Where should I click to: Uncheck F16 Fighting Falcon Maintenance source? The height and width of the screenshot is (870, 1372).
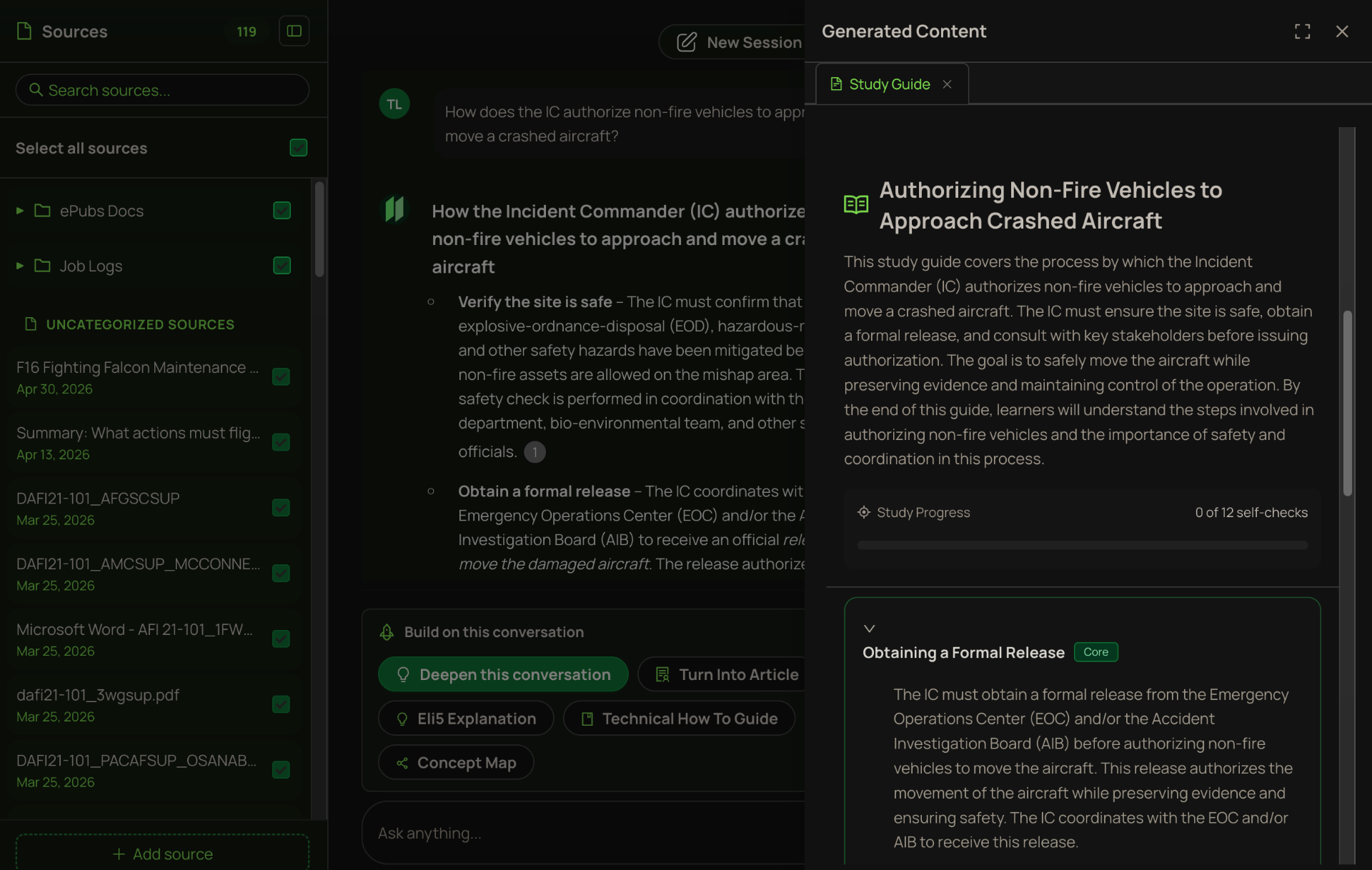click(282, 377)
